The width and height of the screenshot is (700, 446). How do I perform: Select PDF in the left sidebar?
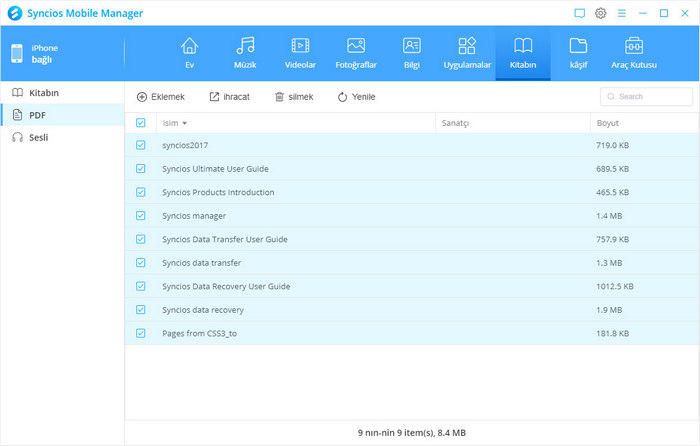point(62,115)
